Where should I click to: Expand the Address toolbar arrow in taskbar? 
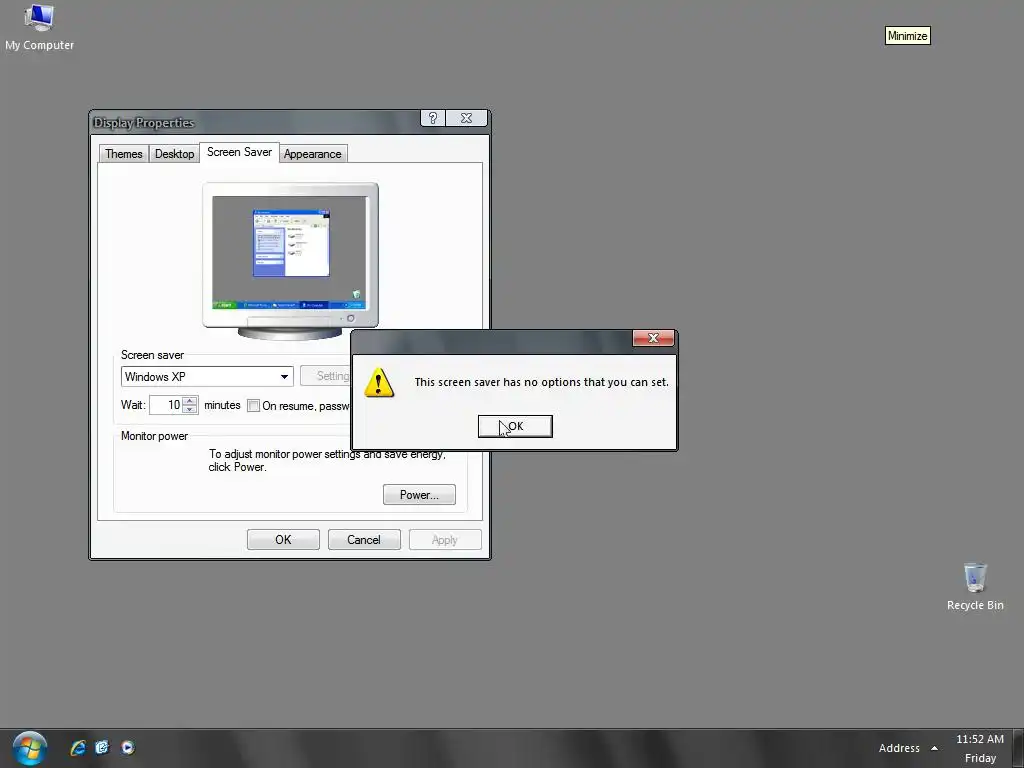tap(935, 748)
